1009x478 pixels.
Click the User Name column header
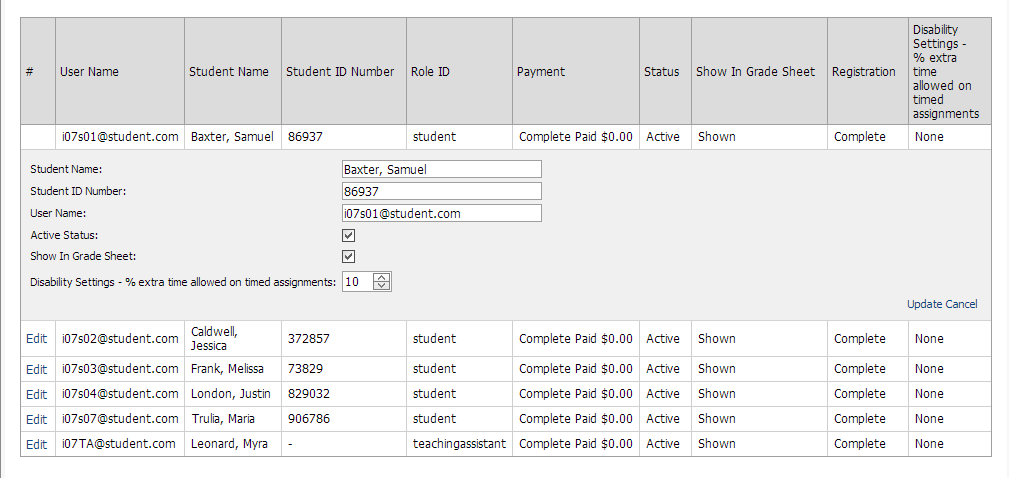tap(89, 72)
